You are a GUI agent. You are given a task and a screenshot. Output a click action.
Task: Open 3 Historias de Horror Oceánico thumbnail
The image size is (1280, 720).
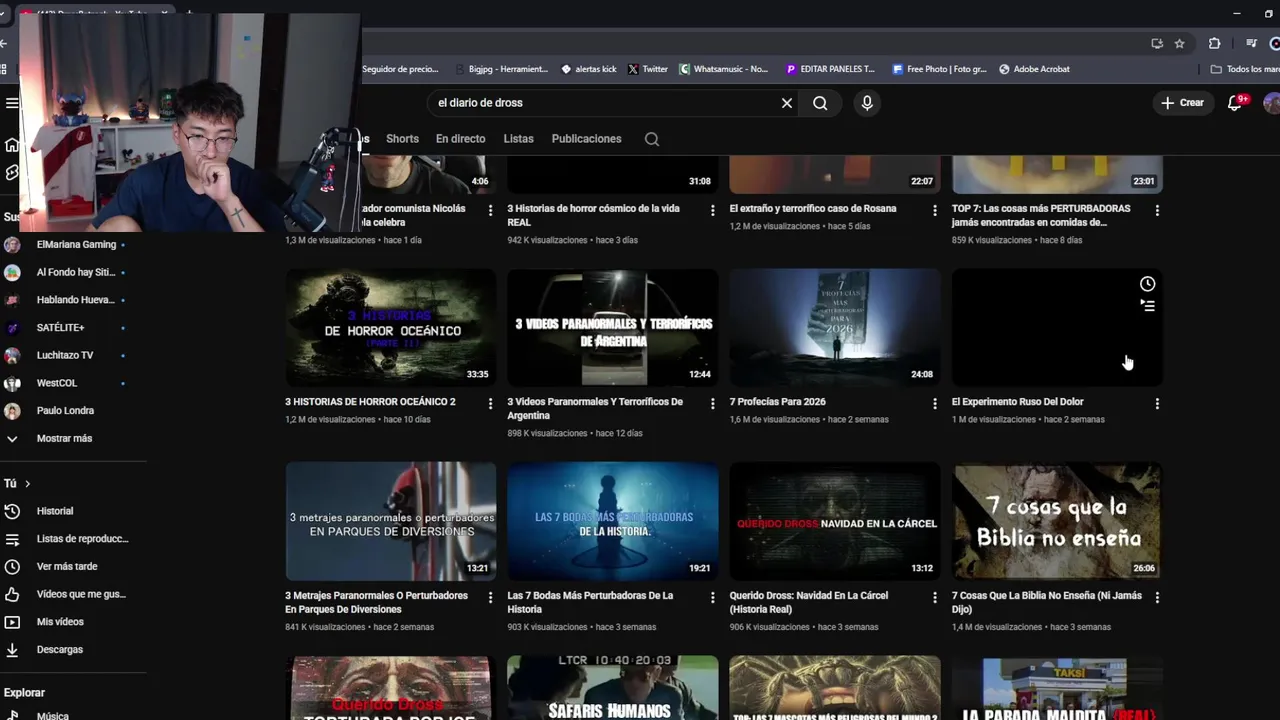pos(391,327)
